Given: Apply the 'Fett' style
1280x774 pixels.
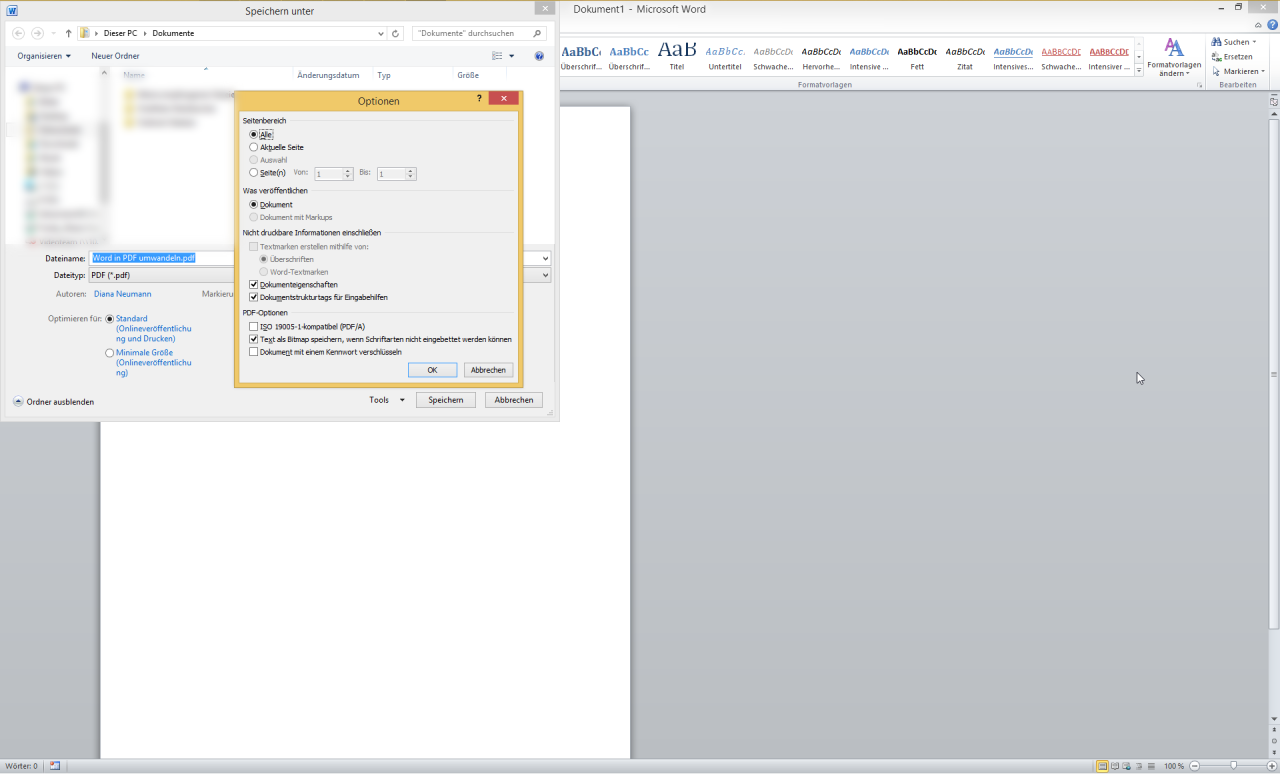Looking at the screenshot, I should point(917,56).
